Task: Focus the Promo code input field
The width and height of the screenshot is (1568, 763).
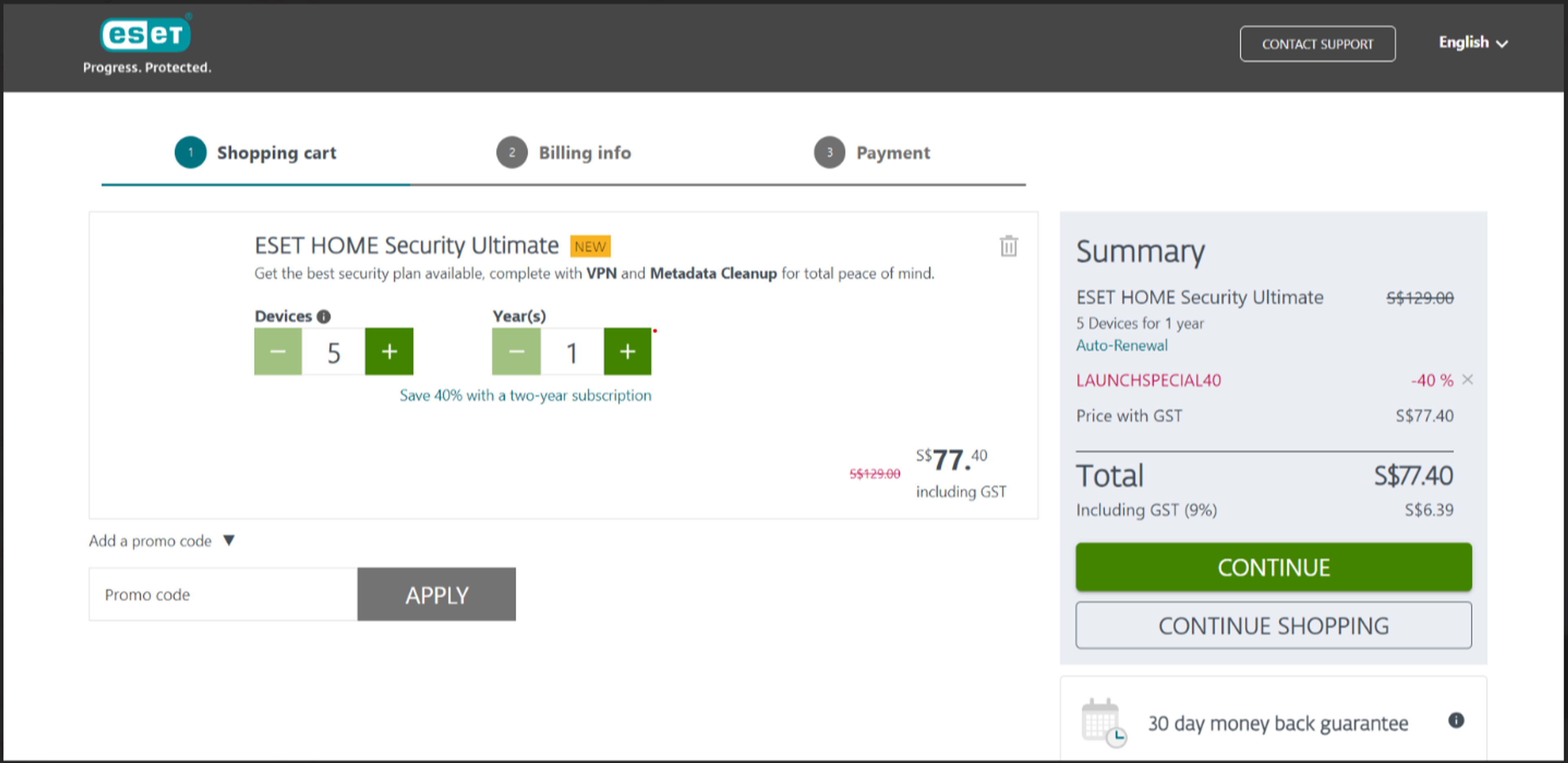Action: point(223,595)
